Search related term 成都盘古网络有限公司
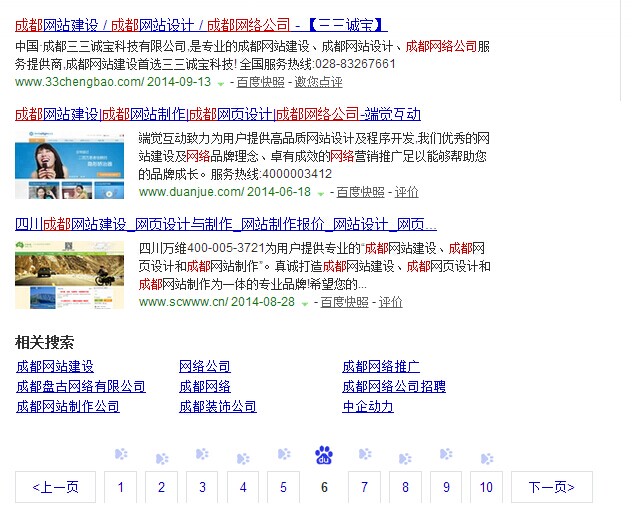This screenshot has height=514, width=632. pos(81,386)
